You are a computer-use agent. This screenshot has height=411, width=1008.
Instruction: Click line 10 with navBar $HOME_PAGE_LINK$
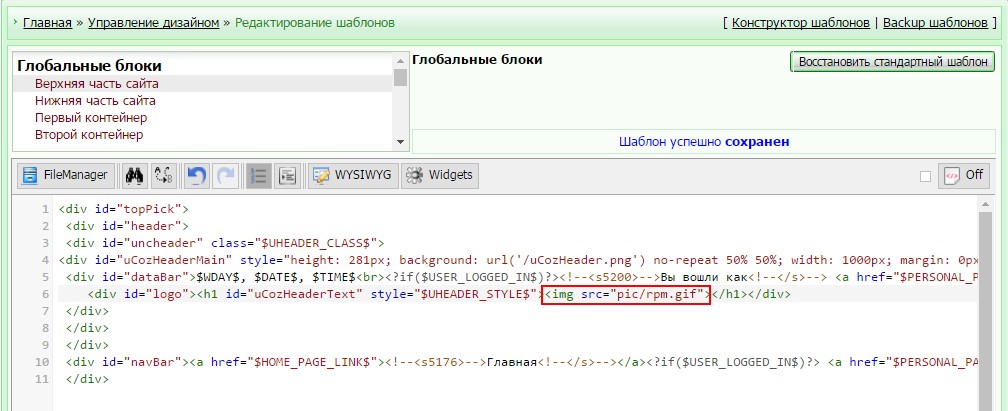(521, 363)
